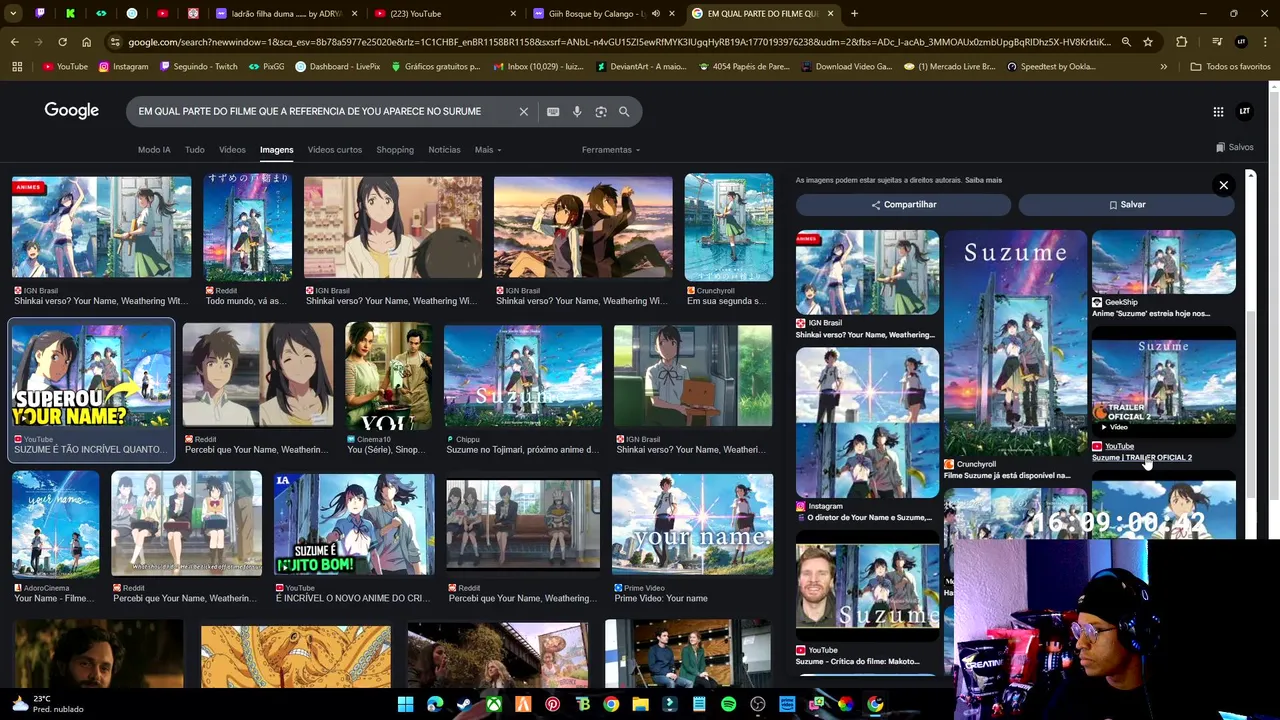Open Microsoft Edge from taskbar
The image size is (1280, 720).
[x=435, y=704]
